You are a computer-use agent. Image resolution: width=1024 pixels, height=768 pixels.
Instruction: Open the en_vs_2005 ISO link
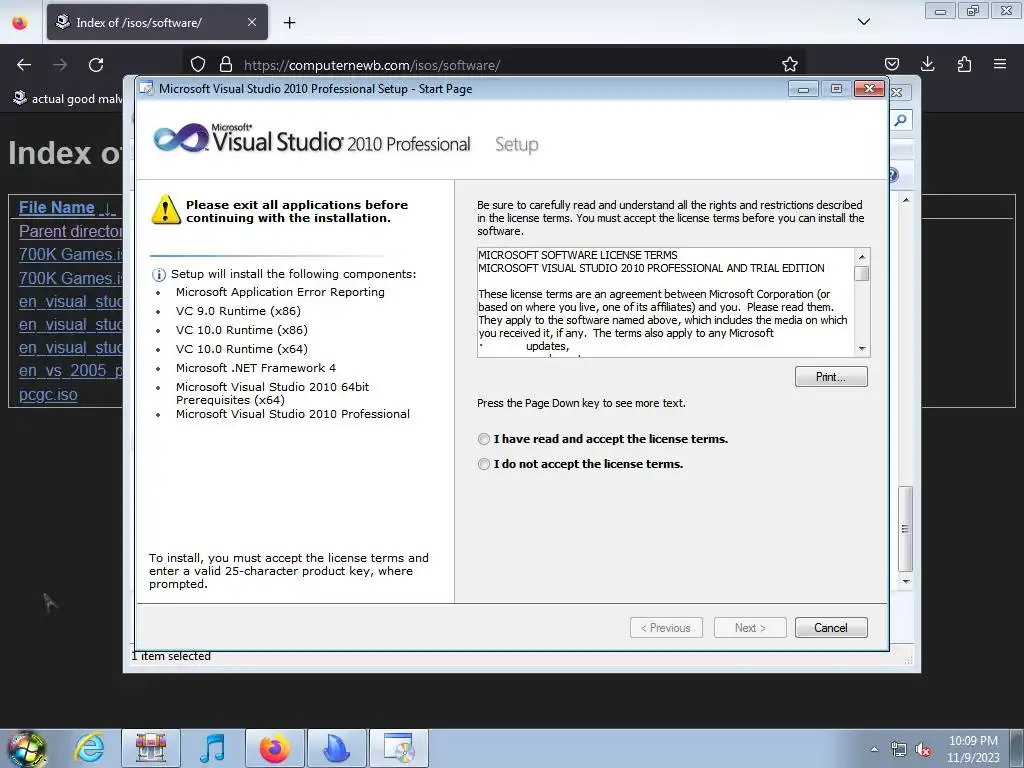tap(71, 371)
